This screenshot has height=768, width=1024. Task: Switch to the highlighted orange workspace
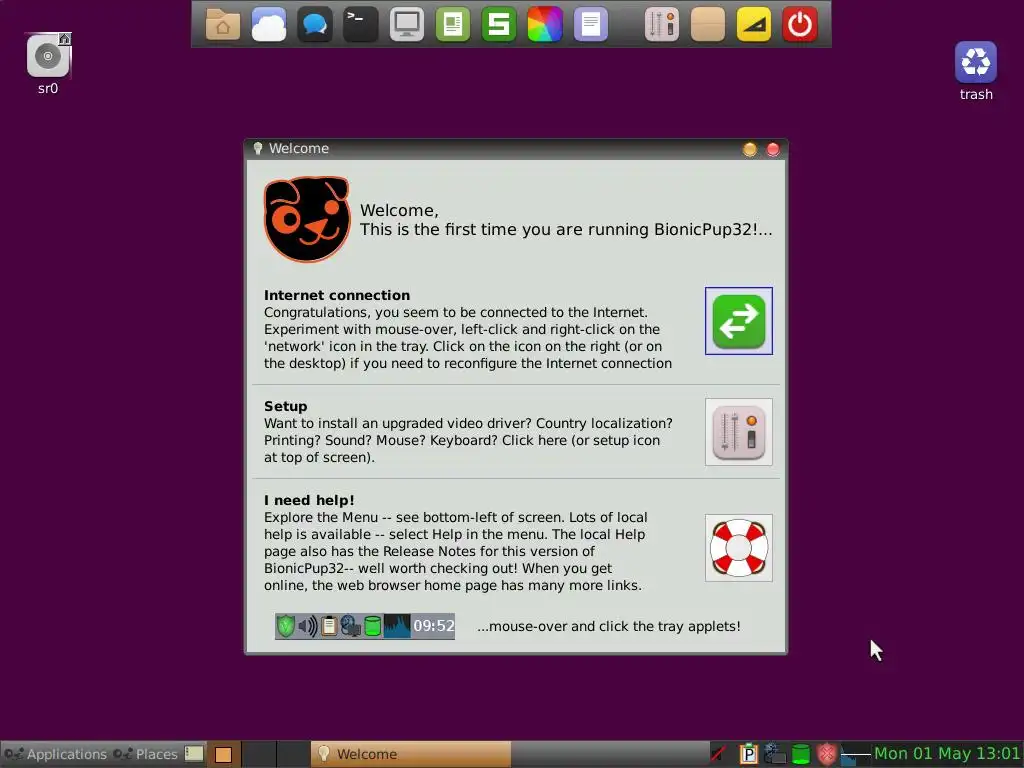[224, 754]
